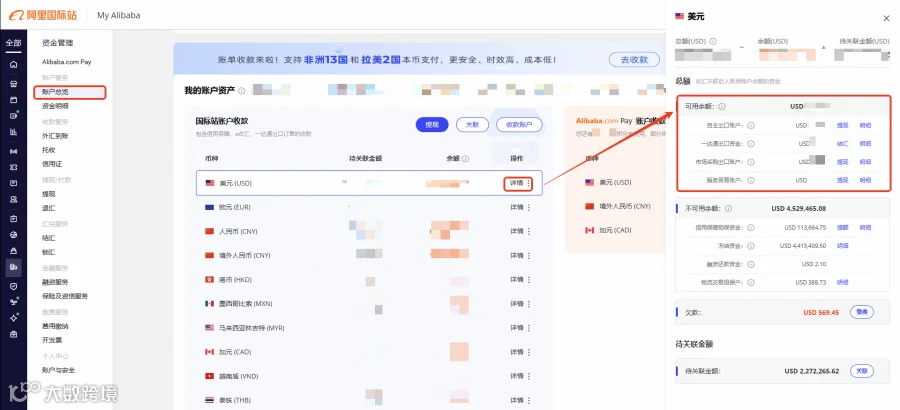Select the 关联 button beside 待关联金额
The width and height of the screenshot is (900, 410).
[x=862, y=371]
